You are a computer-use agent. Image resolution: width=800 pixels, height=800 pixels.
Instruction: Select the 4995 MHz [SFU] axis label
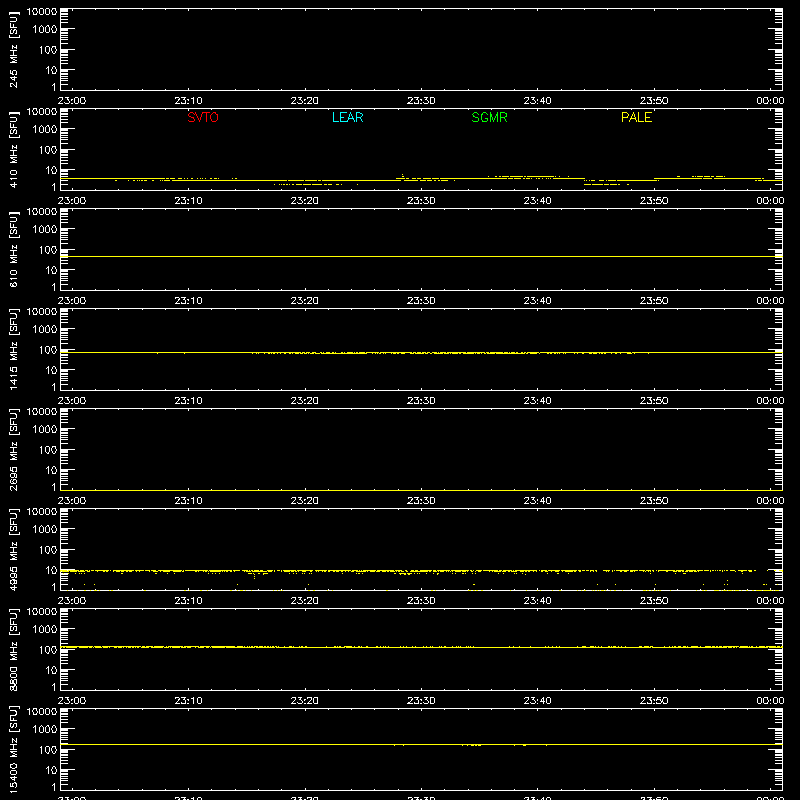13,549
